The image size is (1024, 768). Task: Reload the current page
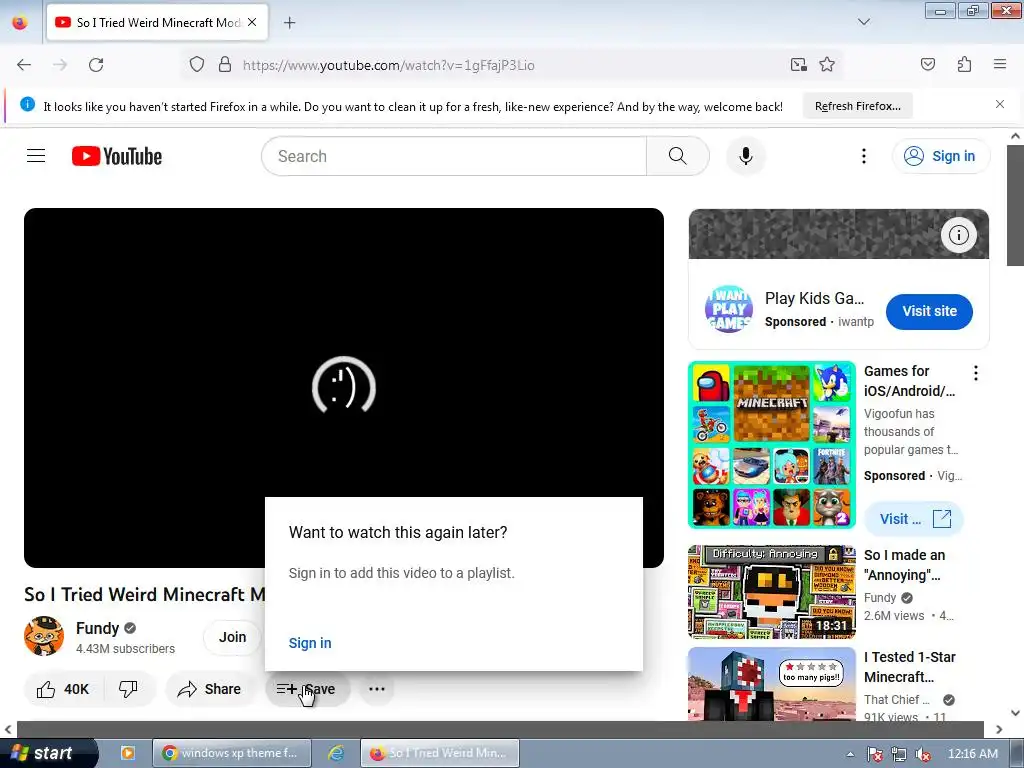(96, 65)
